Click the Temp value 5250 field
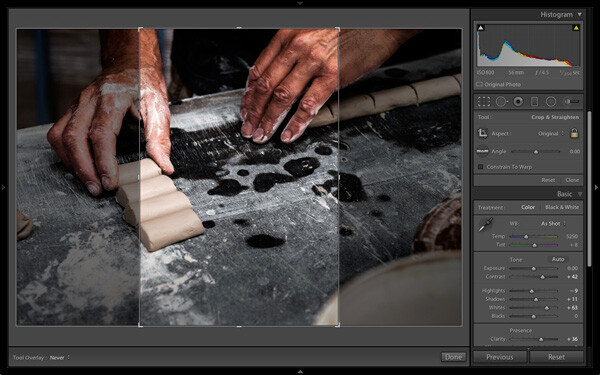The height and width of the screenshot is (375, 600). [x=572, y=236]
